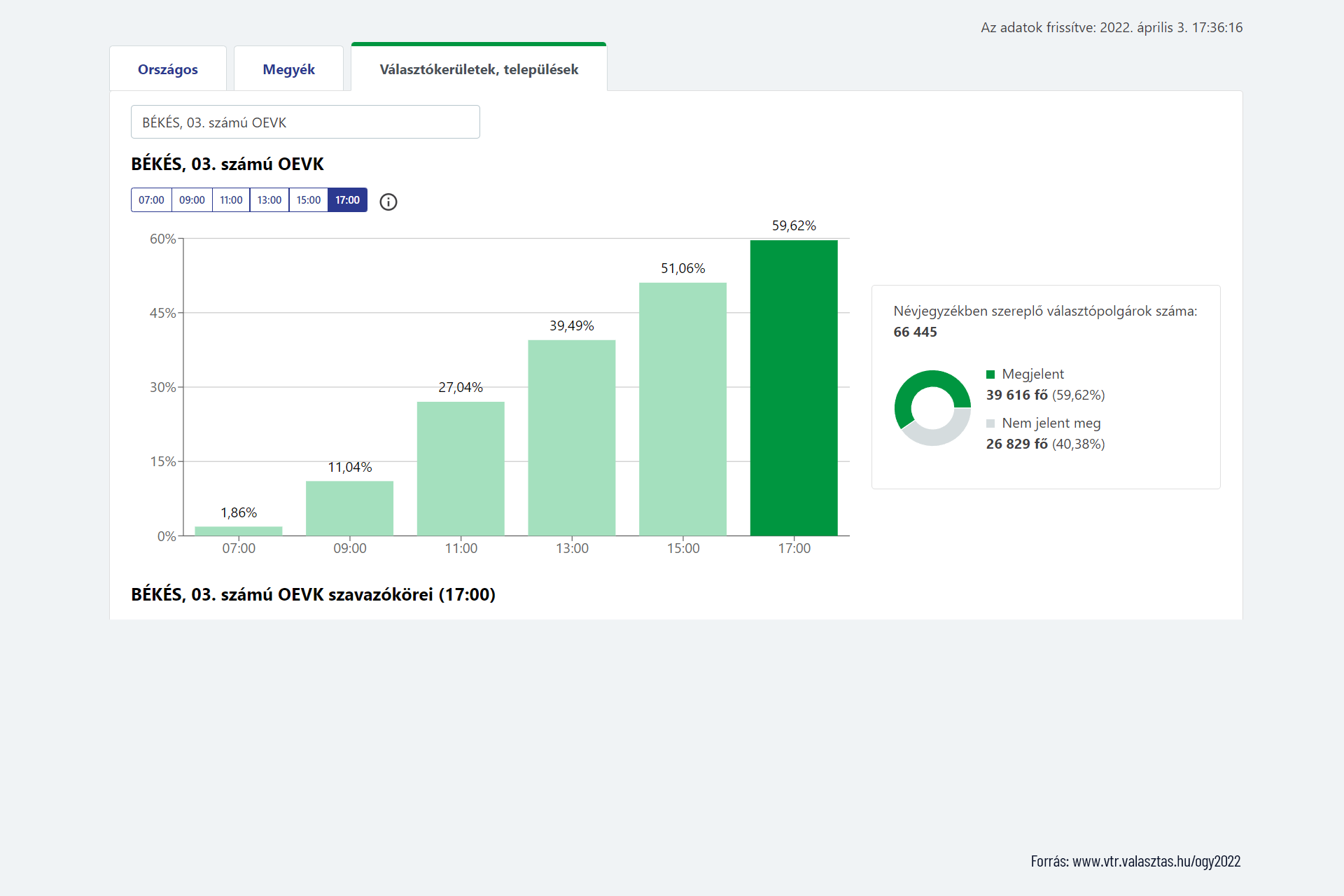Switch to the Megyék tab

pos(288,69)
